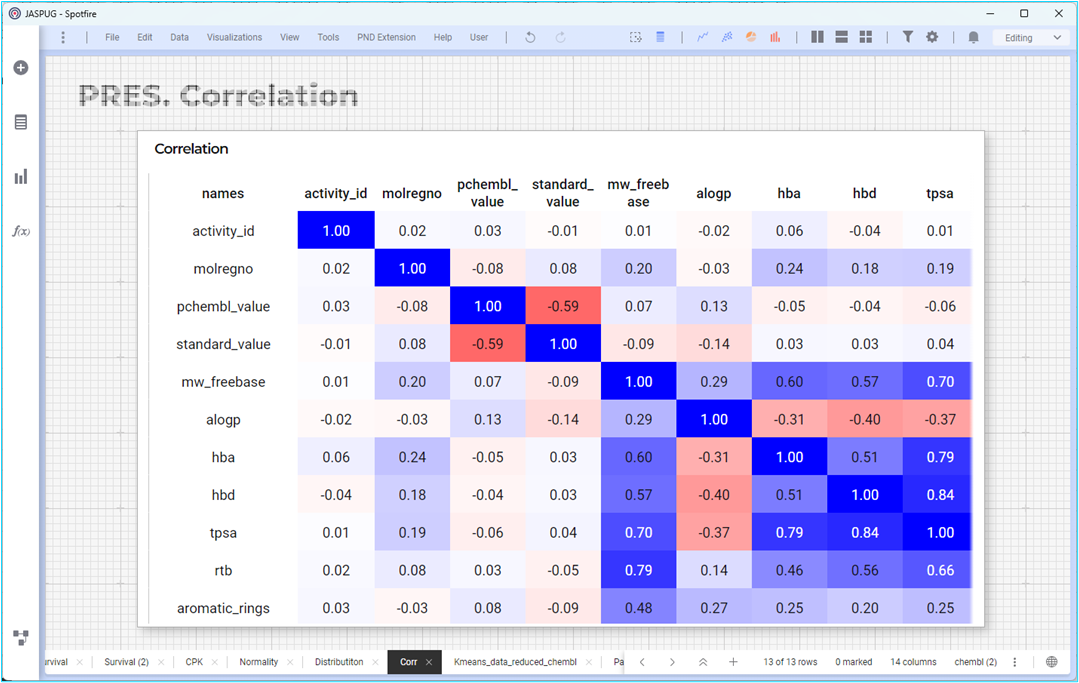This screenshot has height=683, width=1079.
Task: Insert a pie chart from the toolbar
Action: pyautogui.click(x=751, y=37)
